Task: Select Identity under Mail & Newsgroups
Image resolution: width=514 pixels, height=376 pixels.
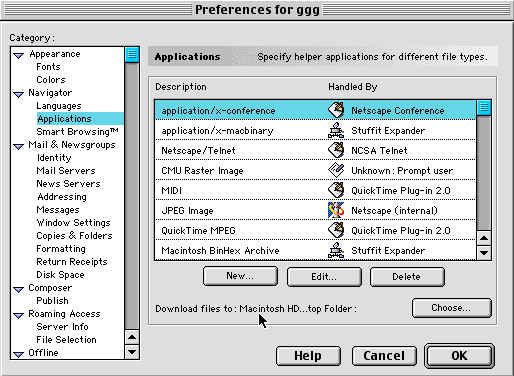Action: coord(54,158)
